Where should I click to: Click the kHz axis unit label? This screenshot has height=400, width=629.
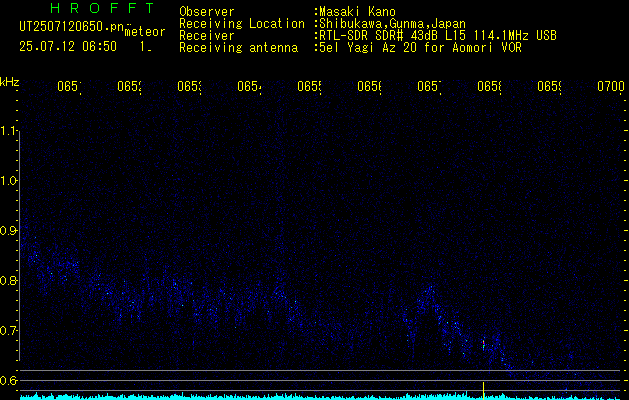[x=10, y=82]
